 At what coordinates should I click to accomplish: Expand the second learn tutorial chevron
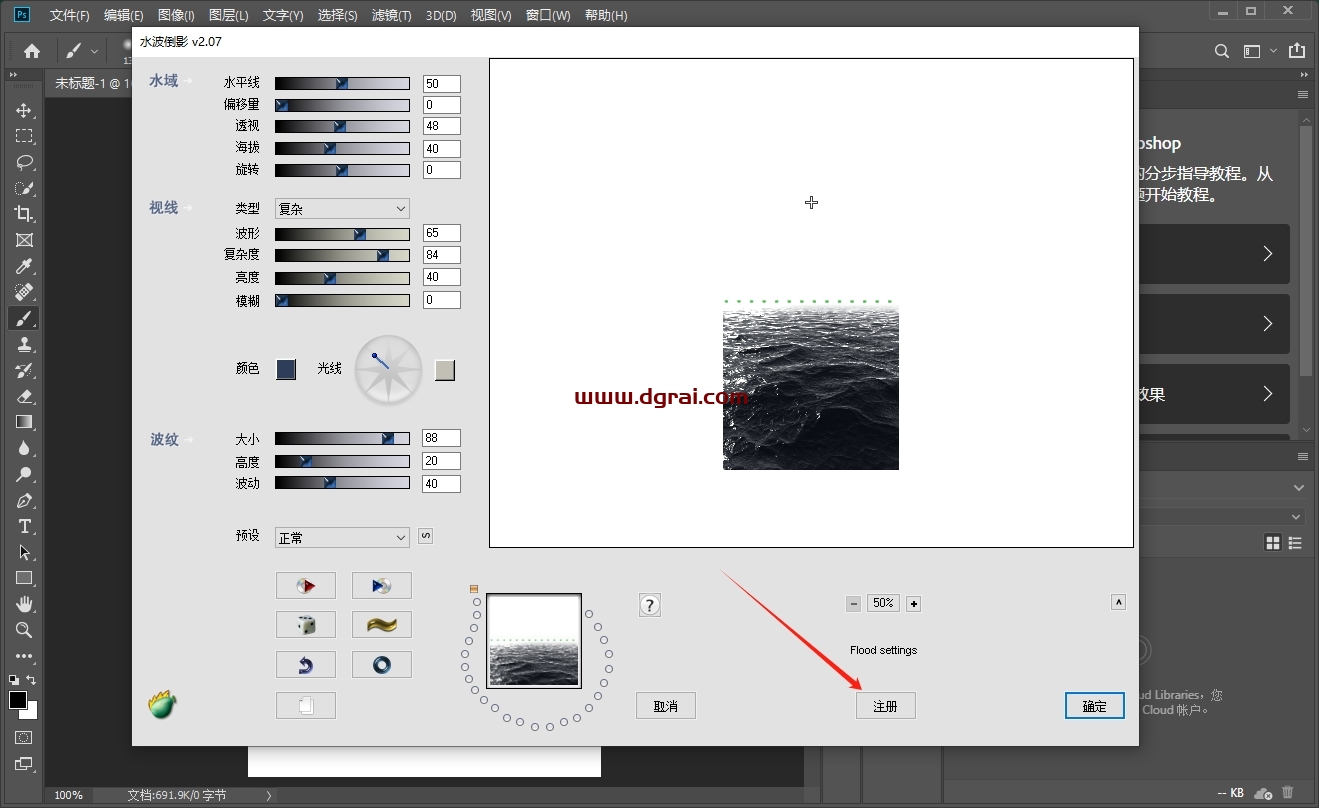[1267, 324]
